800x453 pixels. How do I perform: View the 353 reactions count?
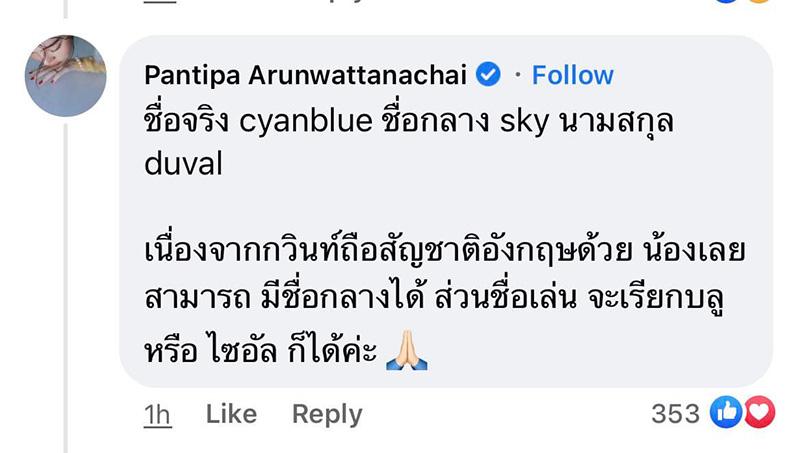(x=675, y=413)
